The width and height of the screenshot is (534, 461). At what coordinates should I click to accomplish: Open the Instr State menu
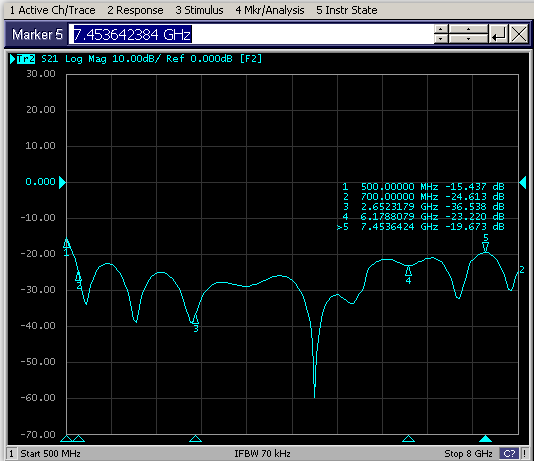click(x=346, y=10)
